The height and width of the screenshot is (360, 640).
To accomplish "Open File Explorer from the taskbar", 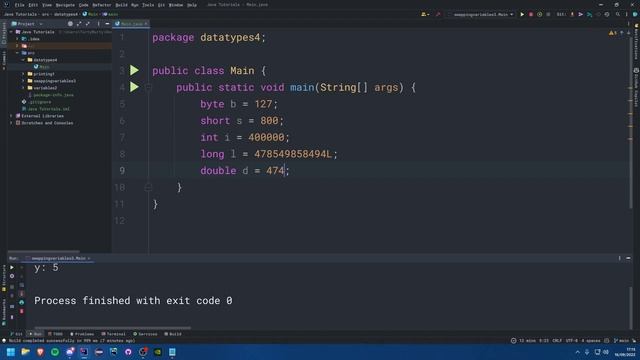I will (25, 352).
